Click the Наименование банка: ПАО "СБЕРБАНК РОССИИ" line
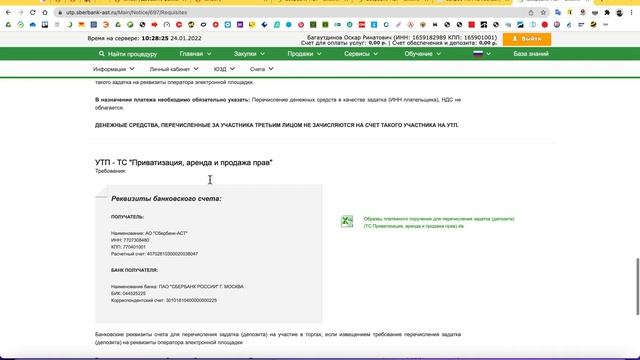The height and width of the screenshot is (360, 640). coord(177,287)
